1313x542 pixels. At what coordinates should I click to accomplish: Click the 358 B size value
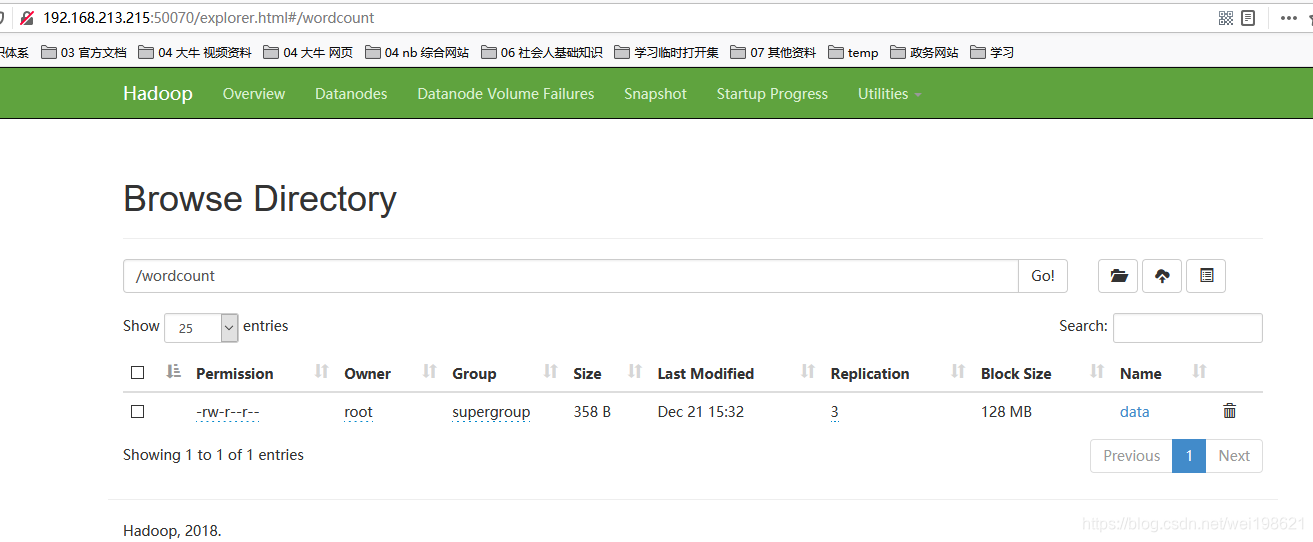pyautogui.click(x=592, y=411)
